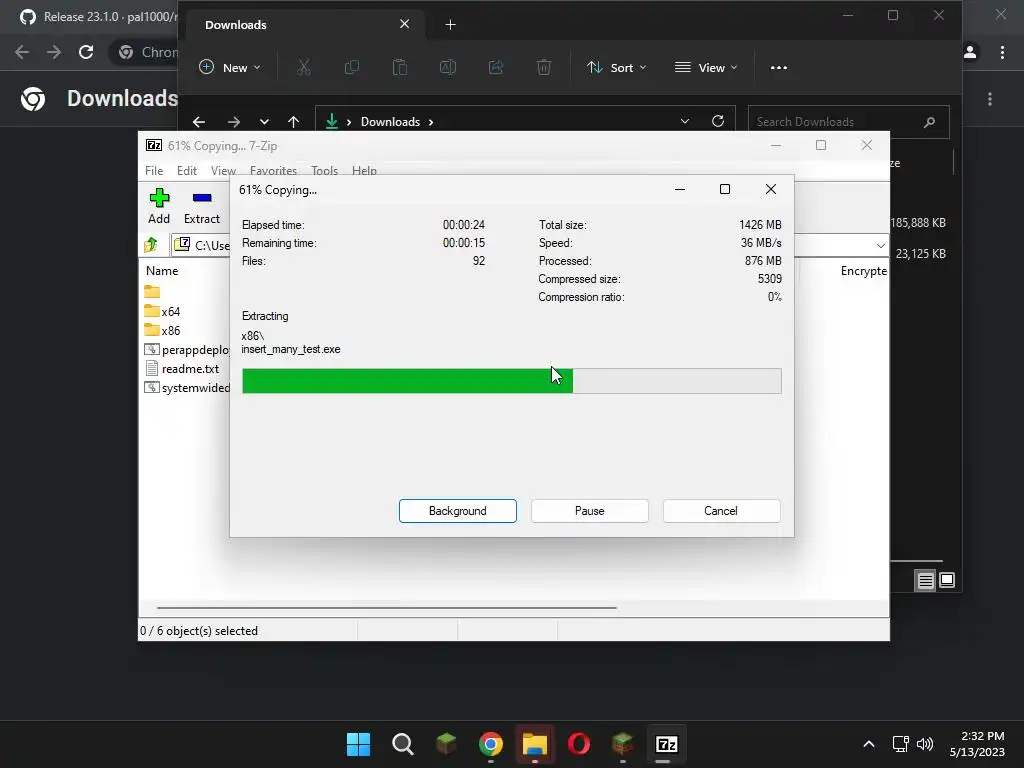Go back in File Explorer
1024x768 pixels.
[199, 121]
